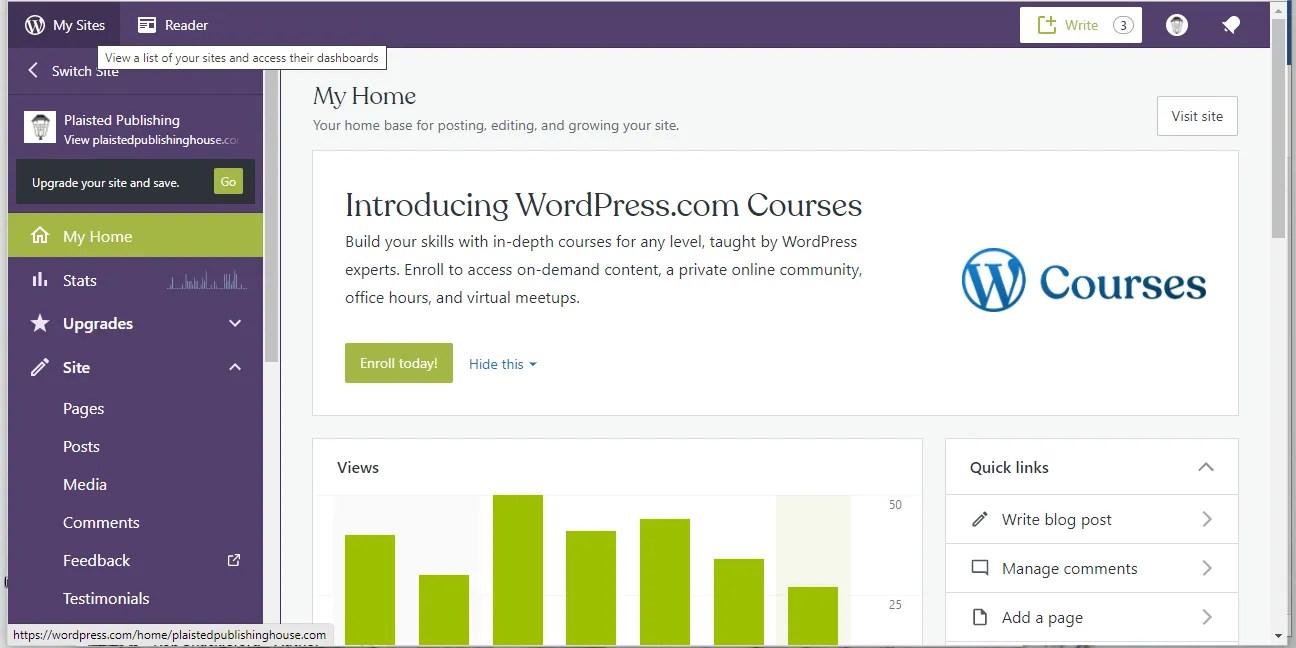Open Media under Site

click(x=85, y=484)
